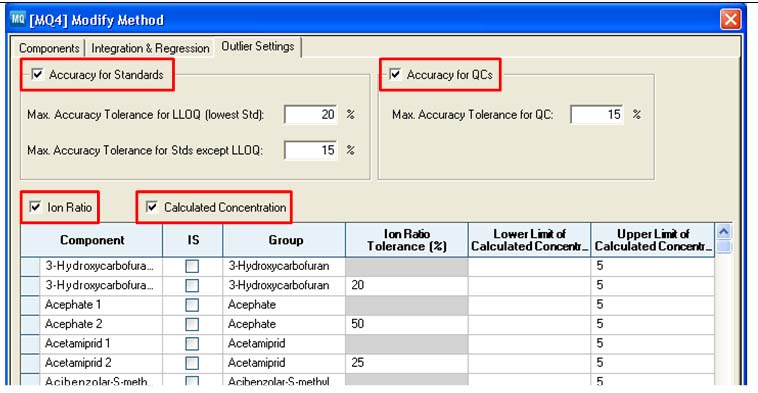Click the Component column header
Viewport: 758px width, 393px height.
pyautogui.click(x=92, y=240)
